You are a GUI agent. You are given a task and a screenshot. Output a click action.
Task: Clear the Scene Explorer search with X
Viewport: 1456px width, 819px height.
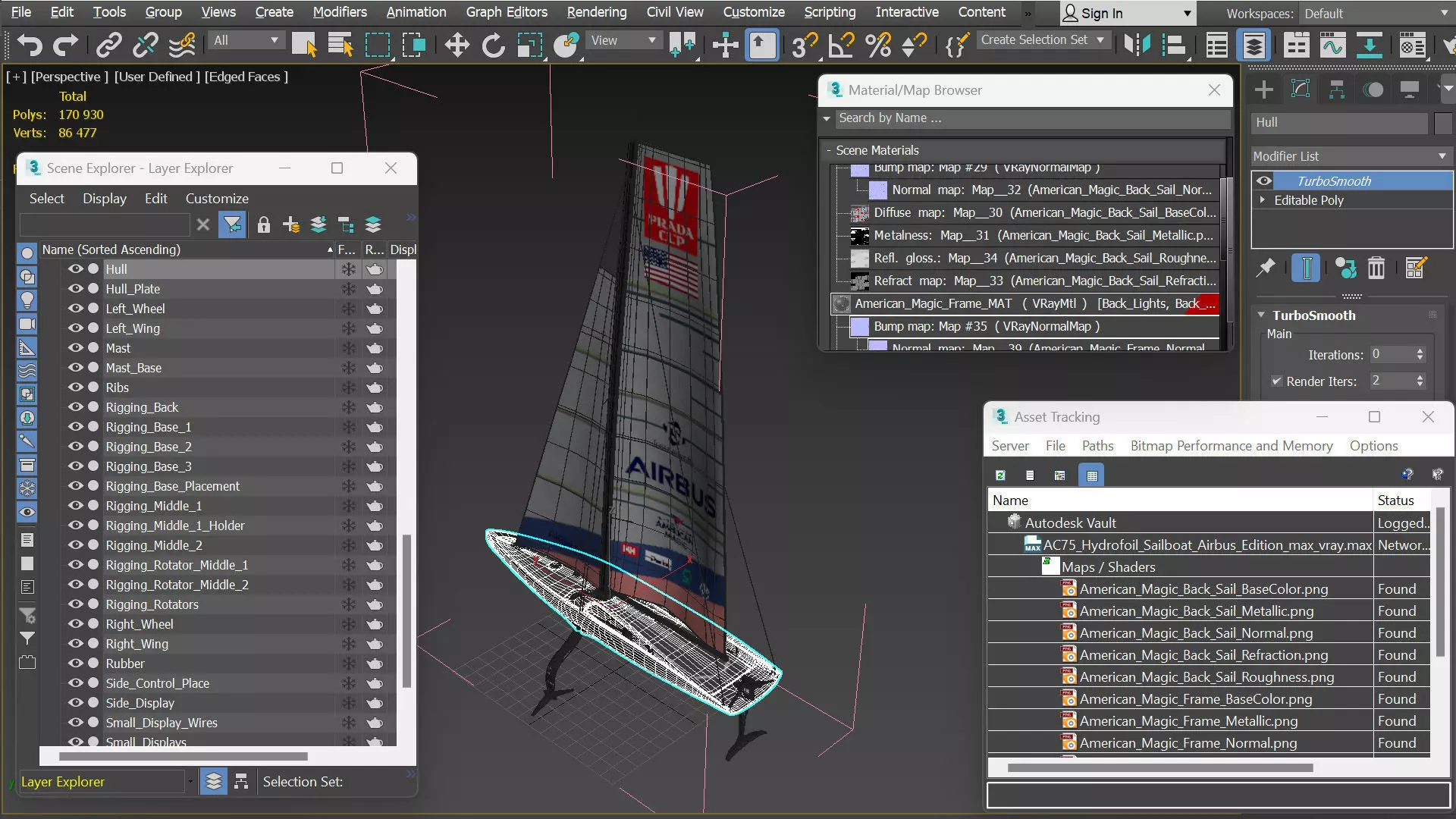coord(202,224)
